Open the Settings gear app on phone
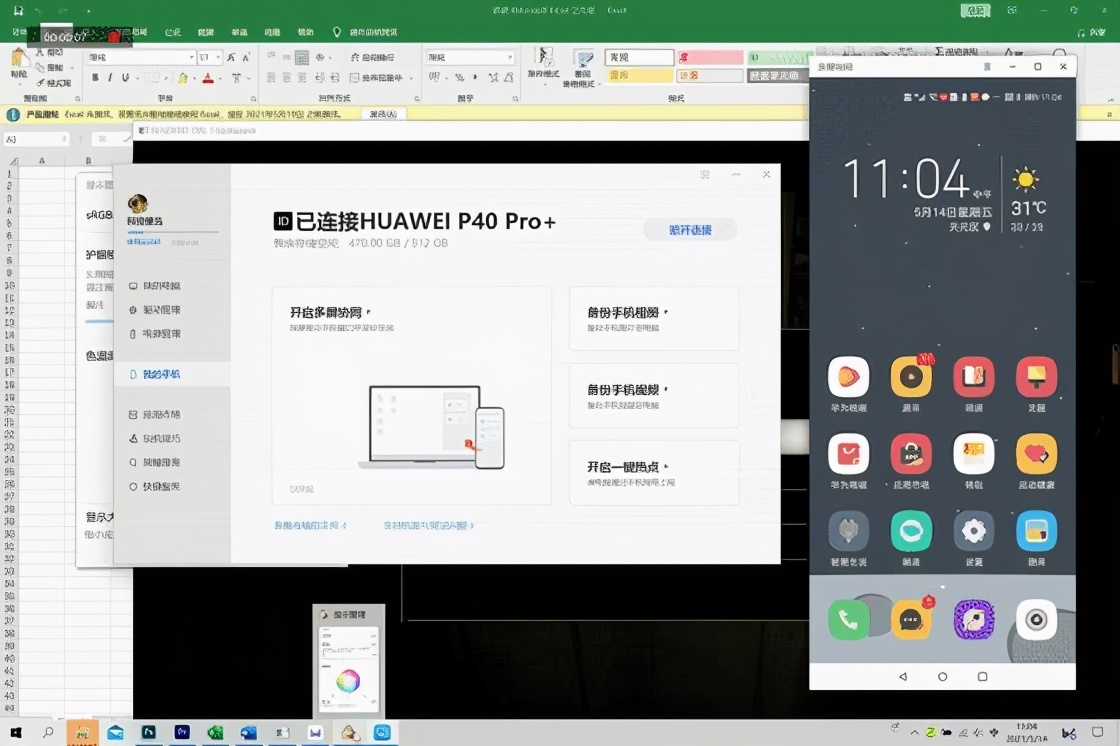This screenshot has width=1120, height=746. tap(974, 531)
